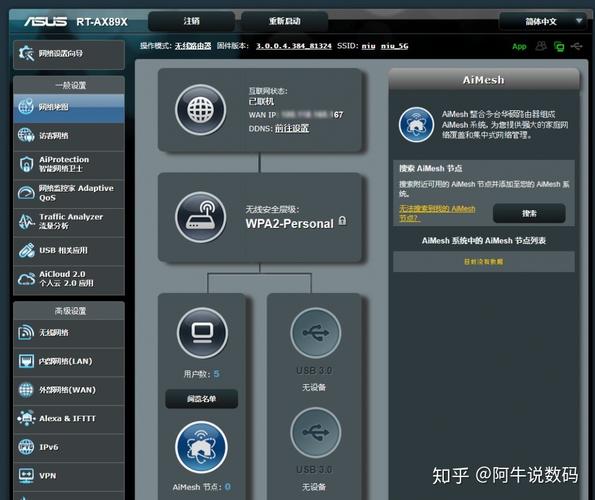Open Traffic Analyzer icon
The image size is (595, 500).
point(26,221)
